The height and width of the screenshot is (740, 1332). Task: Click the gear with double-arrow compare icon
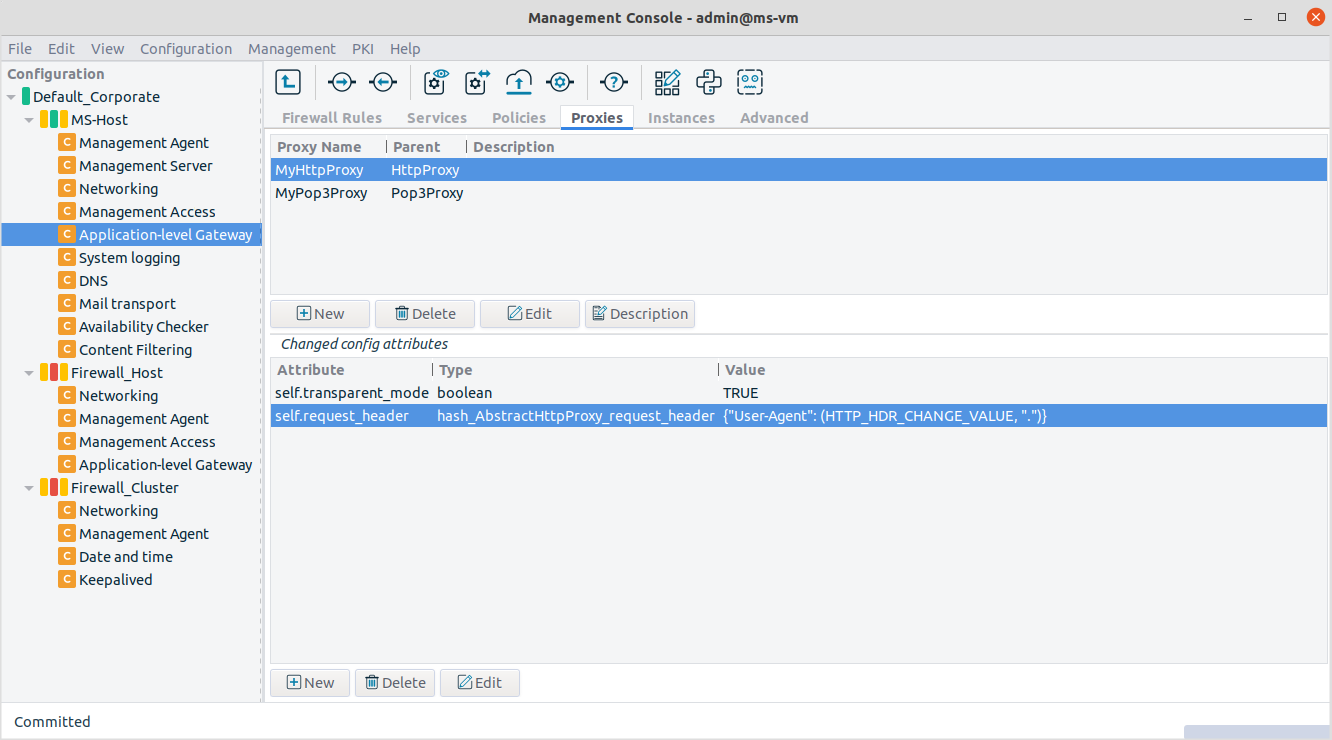click(x=478, y=82)
